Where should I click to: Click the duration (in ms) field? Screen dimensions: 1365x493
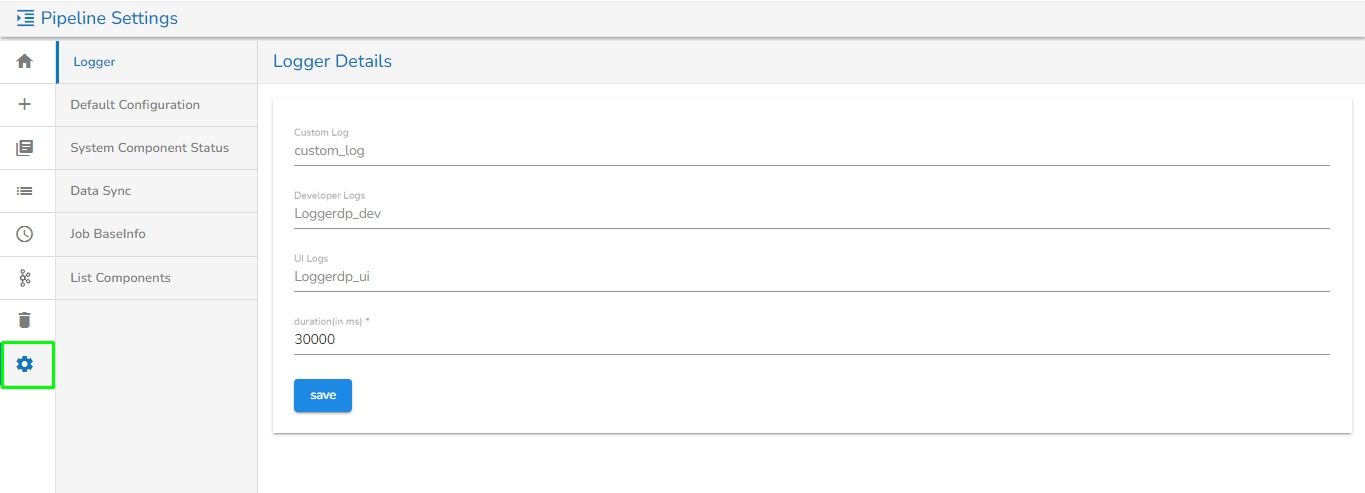810,340
